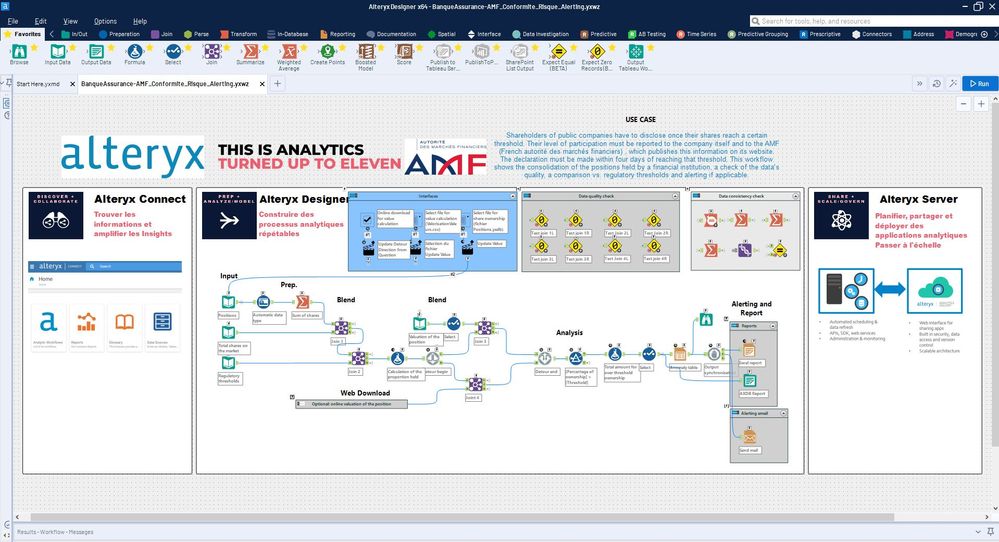Collapse the Interfaces container
999x542 pixels.
[512, 196]
